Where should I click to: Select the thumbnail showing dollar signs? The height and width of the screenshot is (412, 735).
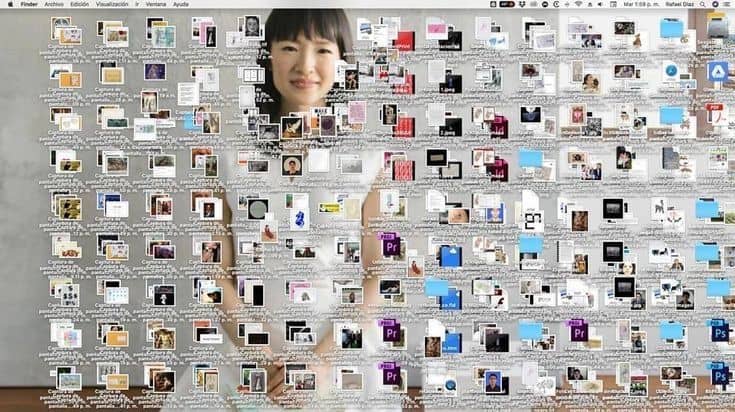tap(69, 295)
